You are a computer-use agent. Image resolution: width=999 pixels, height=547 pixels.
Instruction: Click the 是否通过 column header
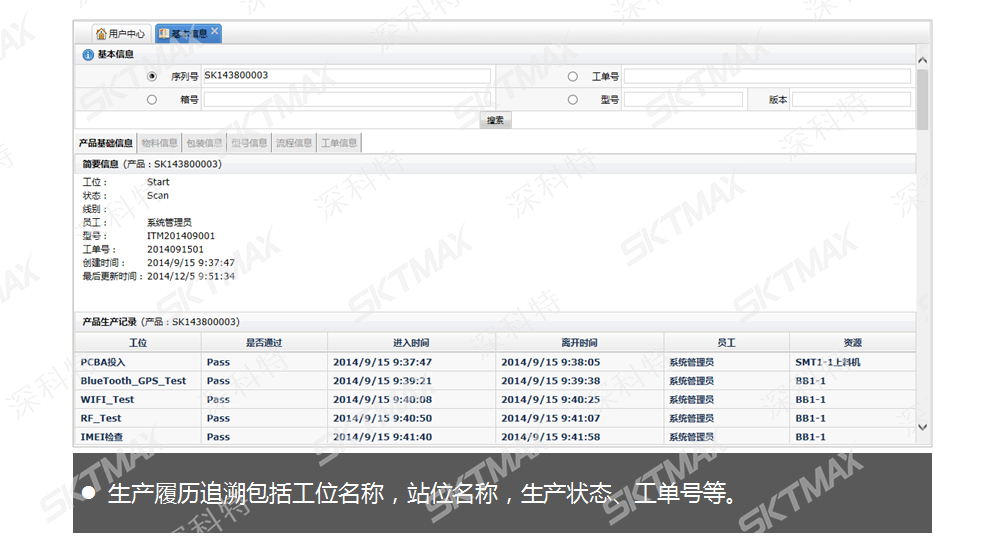[264, 343]
